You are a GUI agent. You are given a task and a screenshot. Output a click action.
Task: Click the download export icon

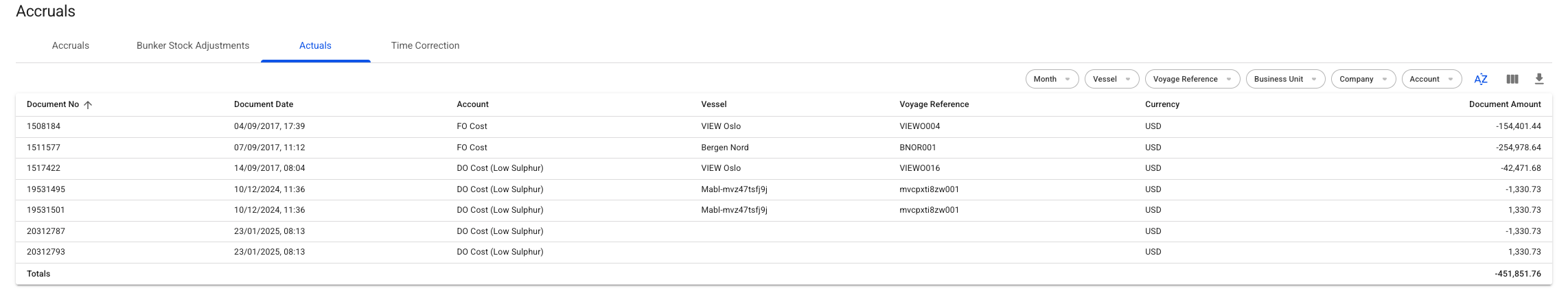coord(1539,79)
